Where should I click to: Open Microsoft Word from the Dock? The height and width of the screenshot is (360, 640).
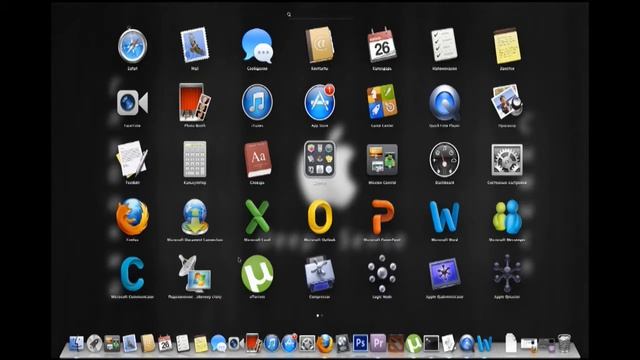[484, 344]
